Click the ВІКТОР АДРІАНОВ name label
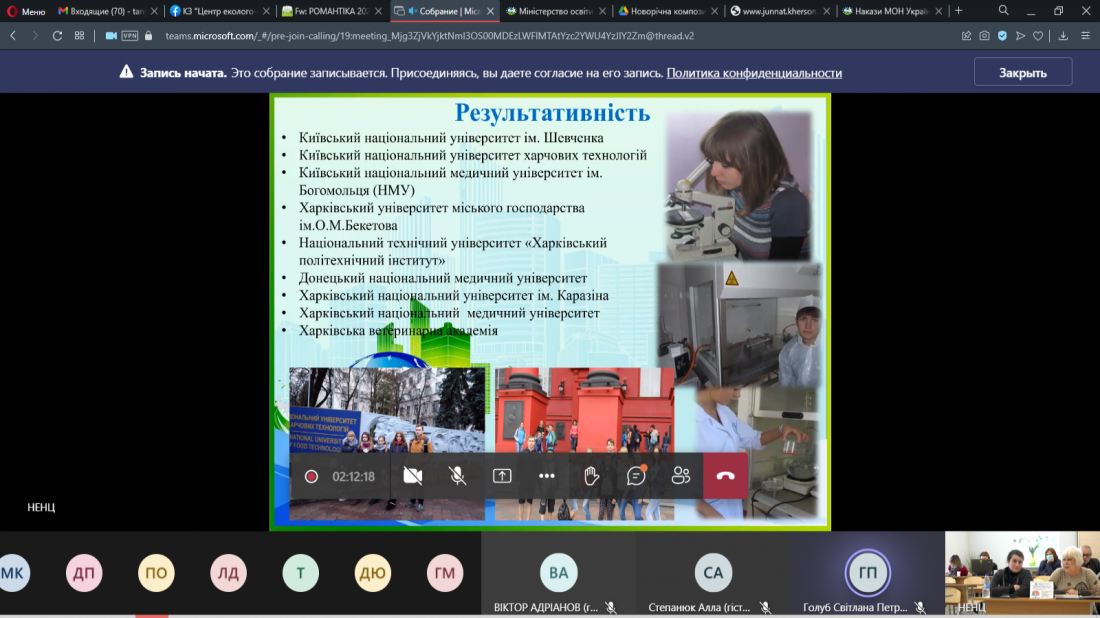This screenshot has width=1100, height=618. [x=546, y=607]
